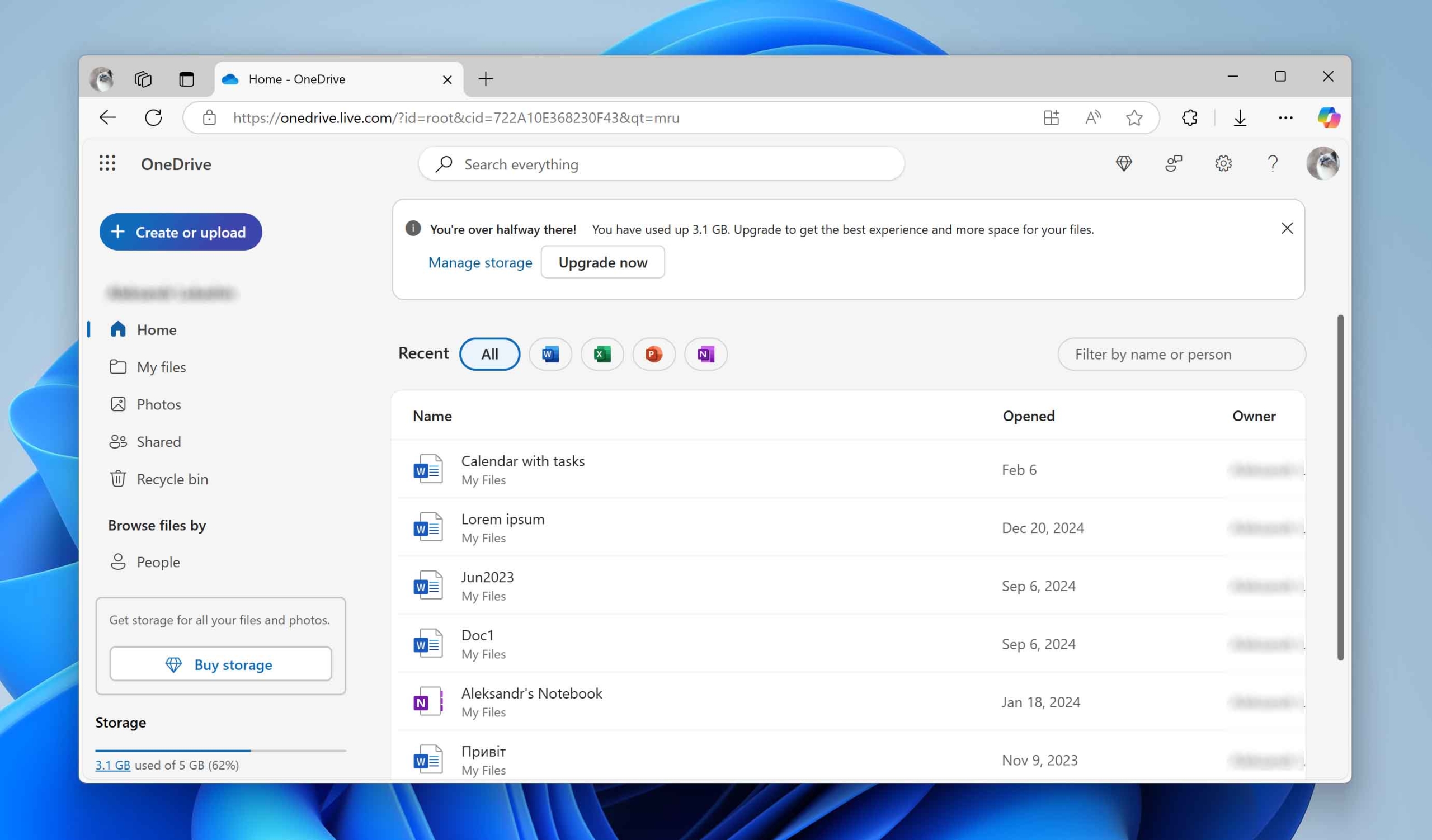This screenshot has height=840, width=1432.
Task: Click Jan 18, 2024 opened date
Action: click(x=1040, y=702)
